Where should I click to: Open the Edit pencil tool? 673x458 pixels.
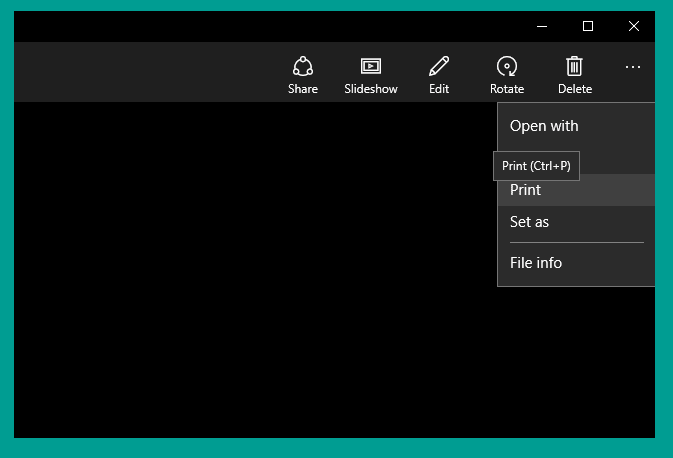439,74
